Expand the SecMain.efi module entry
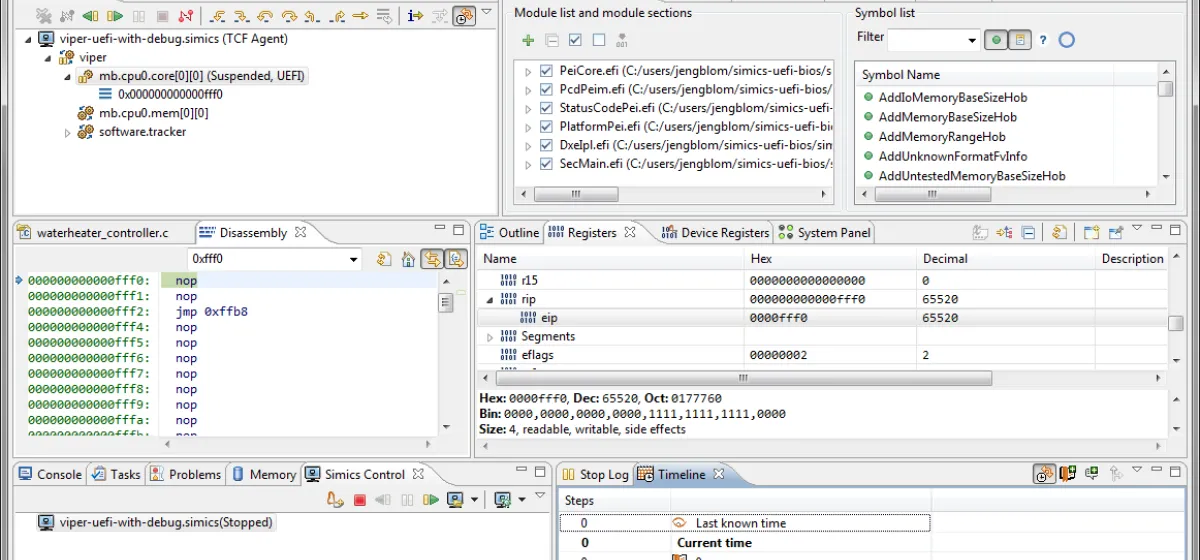This screenshot has width=1200, height=560. pyautogui.click(x=529, y=164)
